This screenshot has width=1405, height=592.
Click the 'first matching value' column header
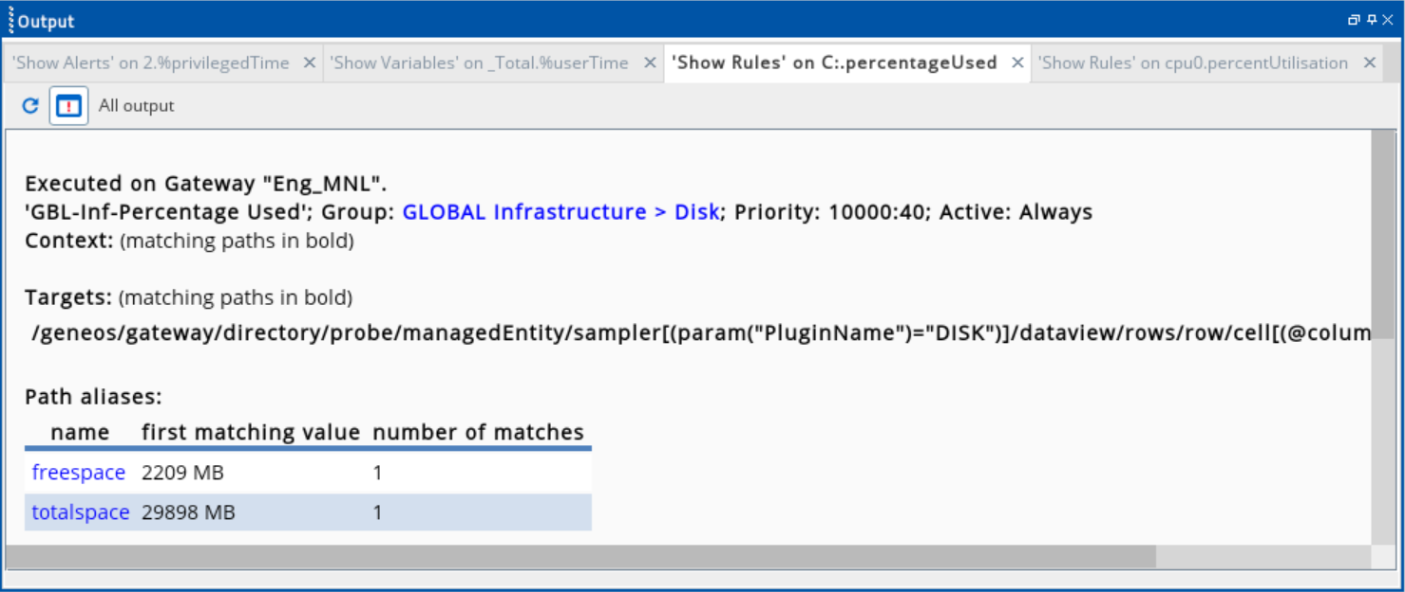click(x=250, y=432)
